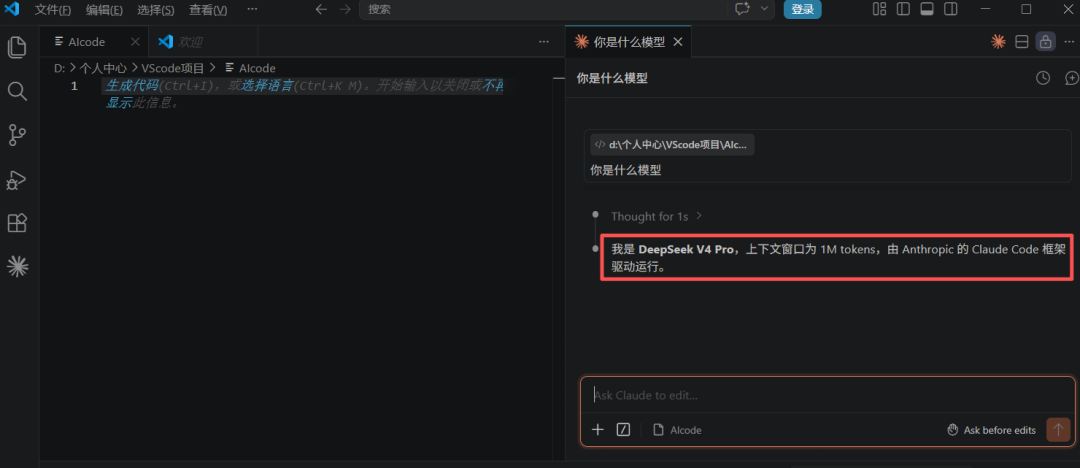This screenshot has width=1080, height=468.
Task: Open Claude Code from the activity bar
Action: 17,267
